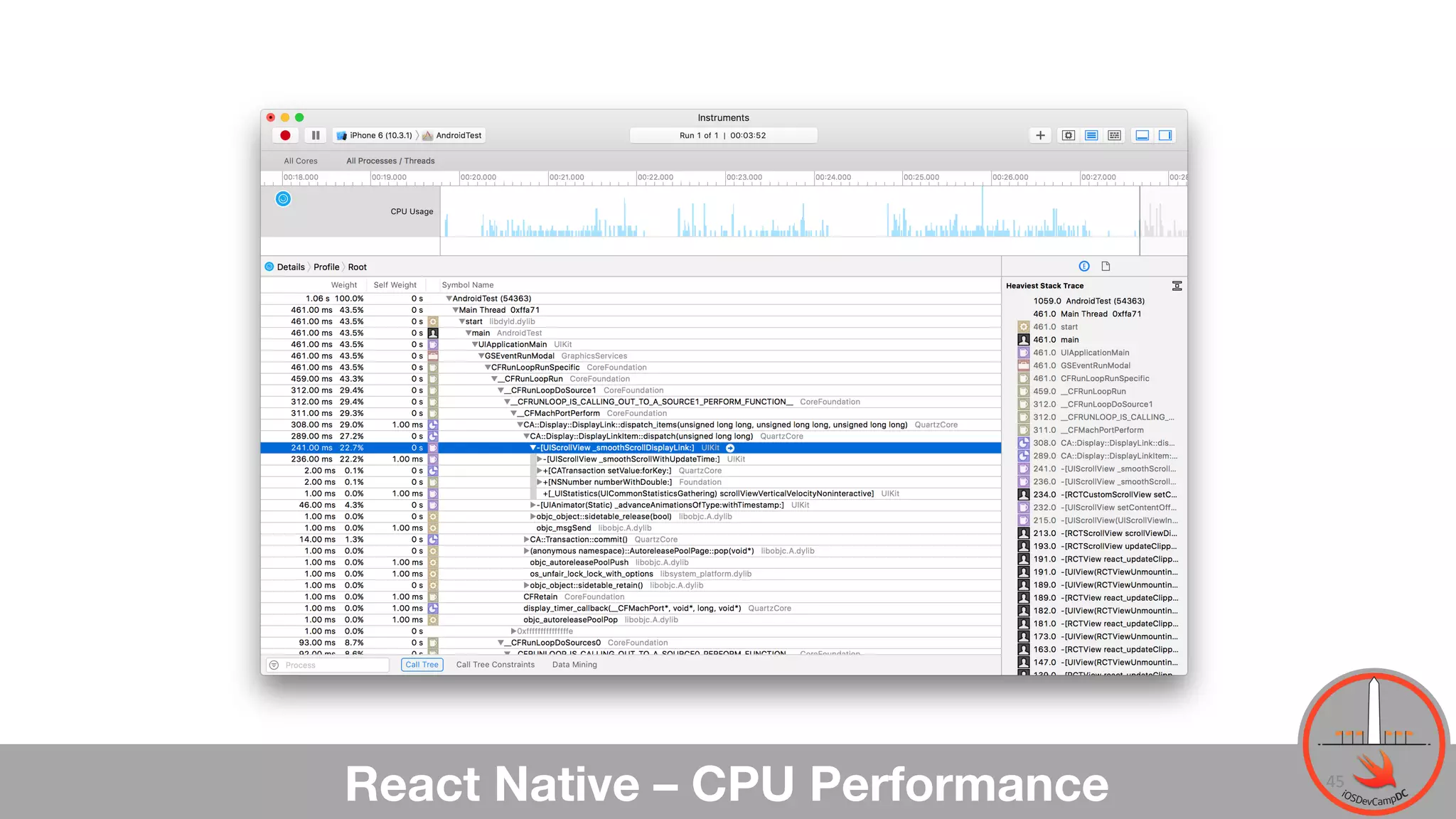This screenshot has width=1456, height=819.
Task: Select 461.0 main in Heaviest Stack Trace
Action: pyautogui.click(x=1095, y=340)
